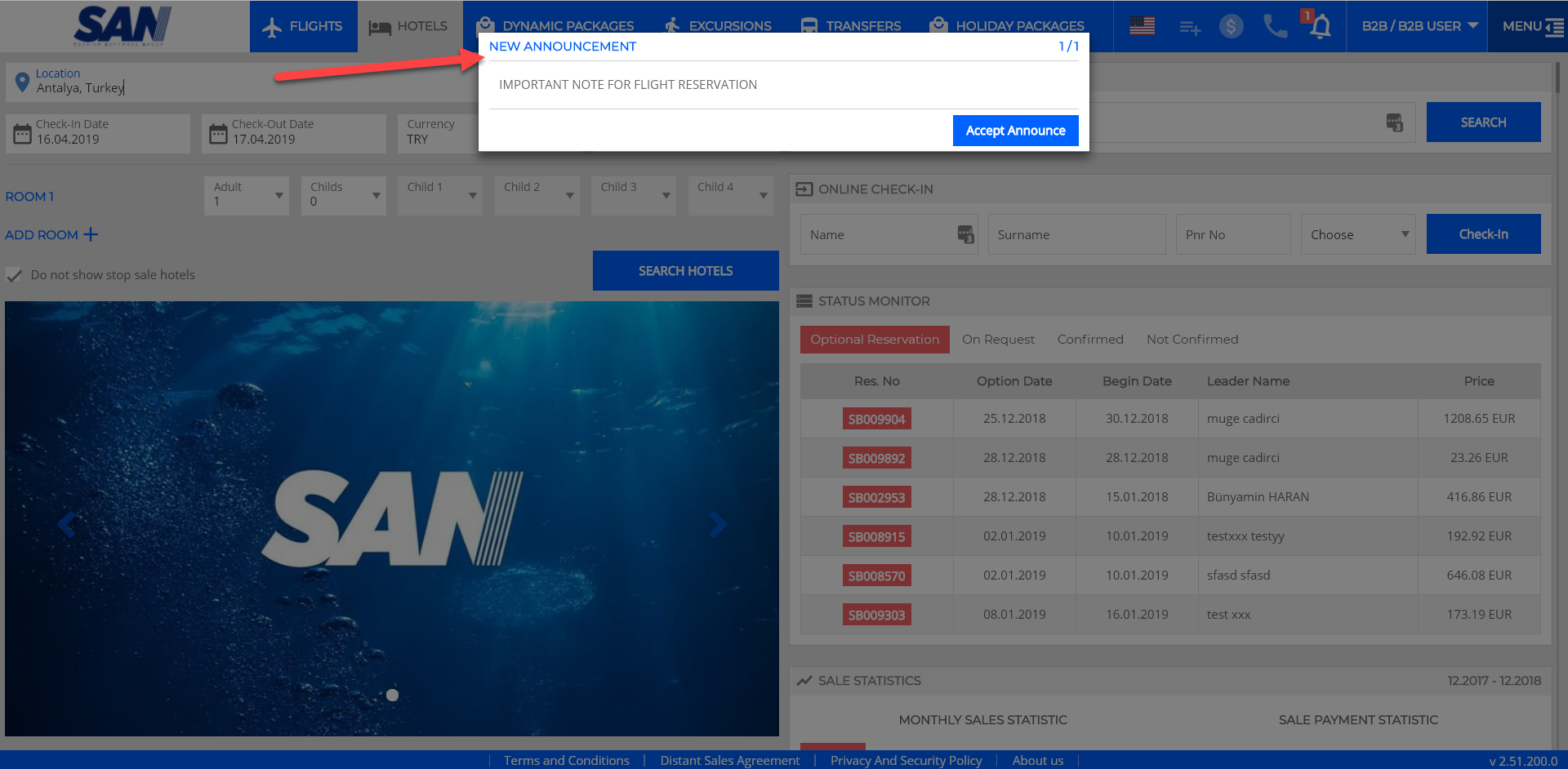Image resolution: width=1568 pixels, height=769 pixels.
Task: Click the Online Check-In header icon
Action: 804,189
